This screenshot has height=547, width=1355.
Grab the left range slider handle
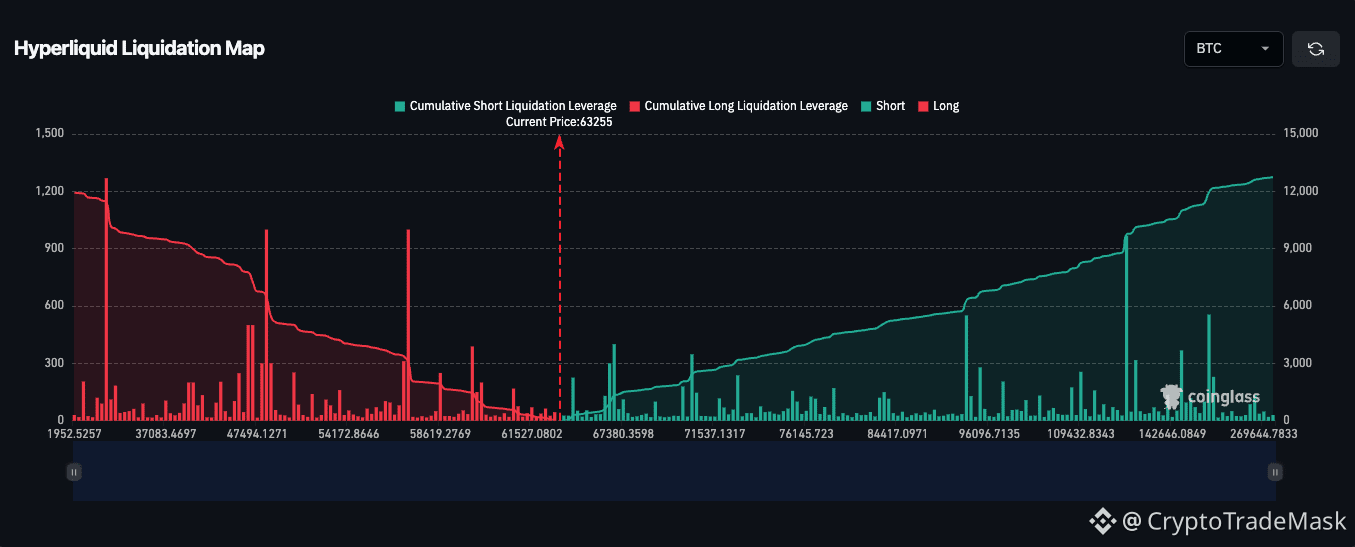pos(73,471)
